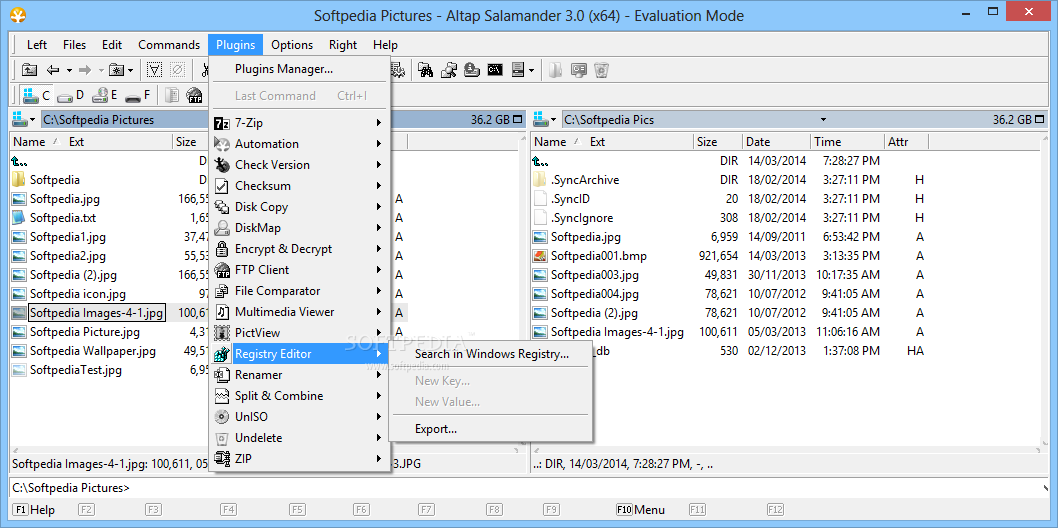Click the unselect files icon
Screen dimensions: 1058x528
177,69
